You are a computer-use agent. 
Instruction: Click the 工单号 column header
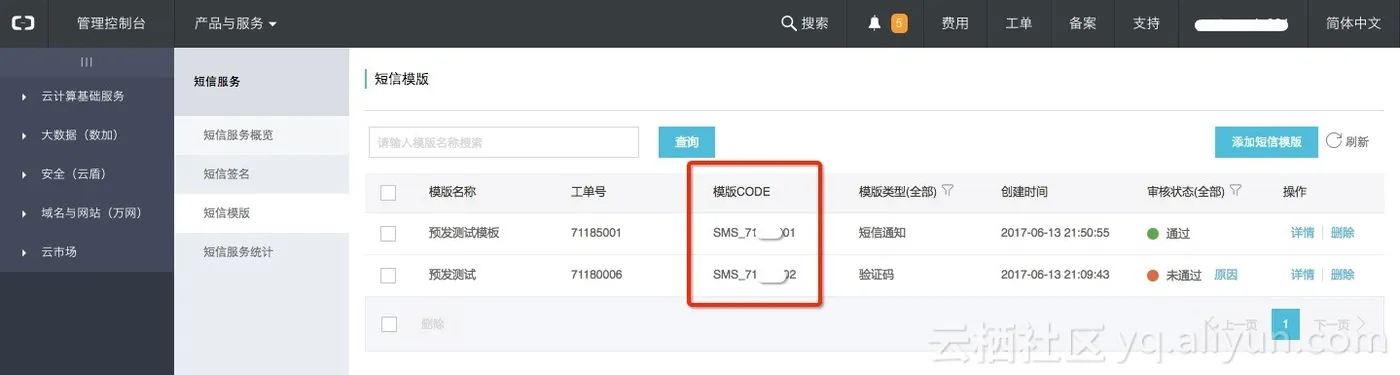pyautogui.click(x=588, y=192)
